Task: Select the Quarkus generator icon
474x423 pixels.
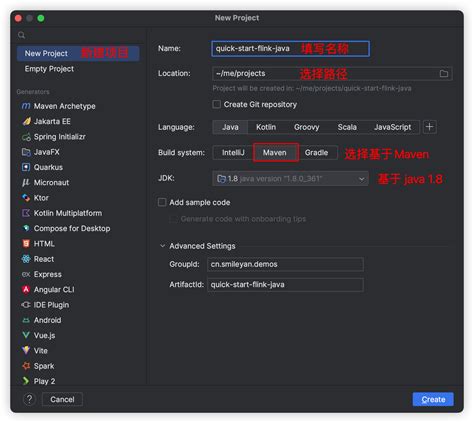Action: (26, 167)
